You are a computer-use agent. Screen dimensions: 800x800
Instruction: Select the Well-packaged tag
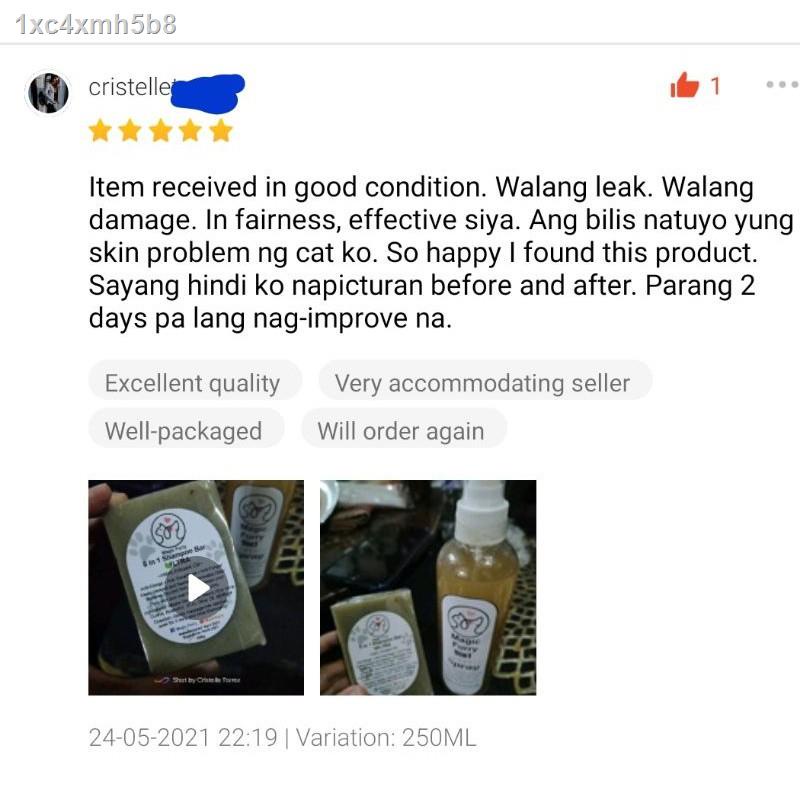[x=186, y=430]
